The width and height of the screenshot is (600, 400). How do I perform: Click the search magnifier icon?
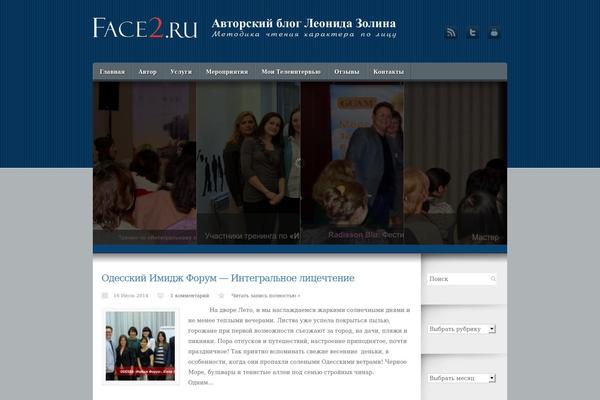pyautogui.click(x=493, y=279)
